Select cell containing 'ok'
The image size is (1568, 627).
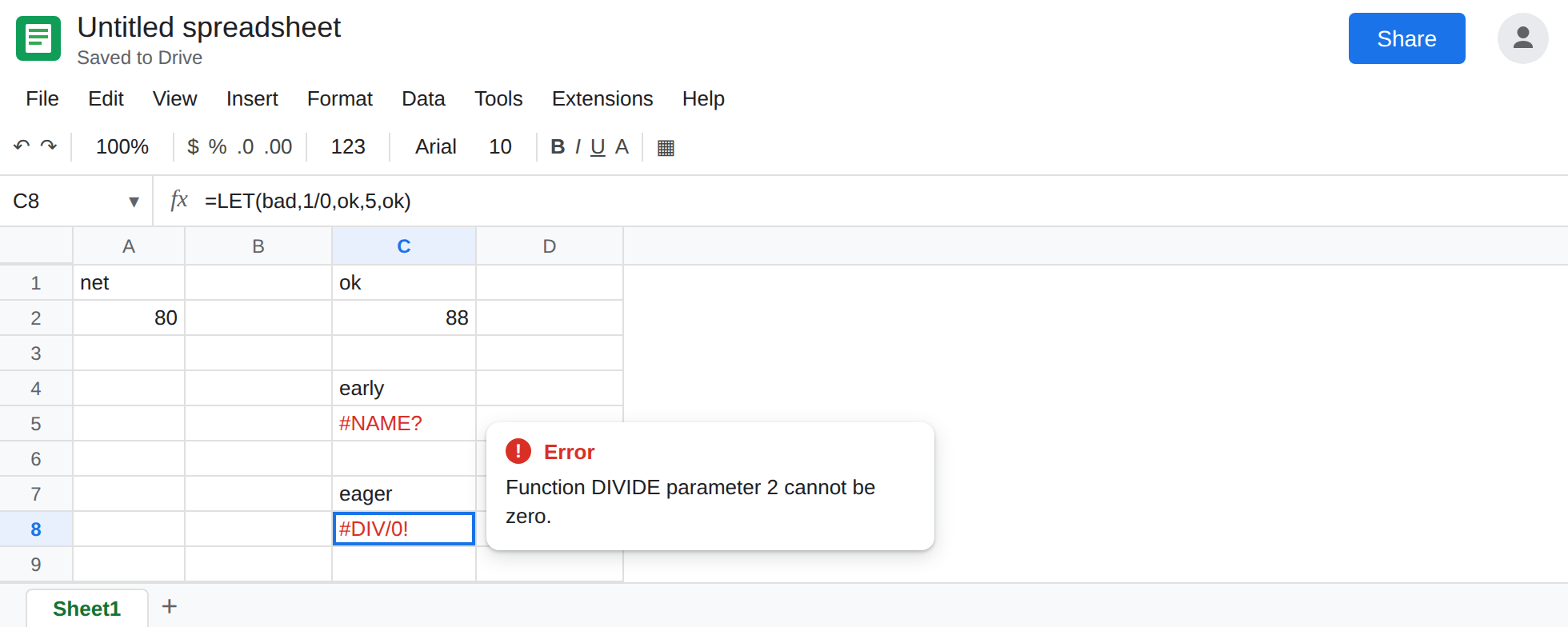(x=404, y=283)
